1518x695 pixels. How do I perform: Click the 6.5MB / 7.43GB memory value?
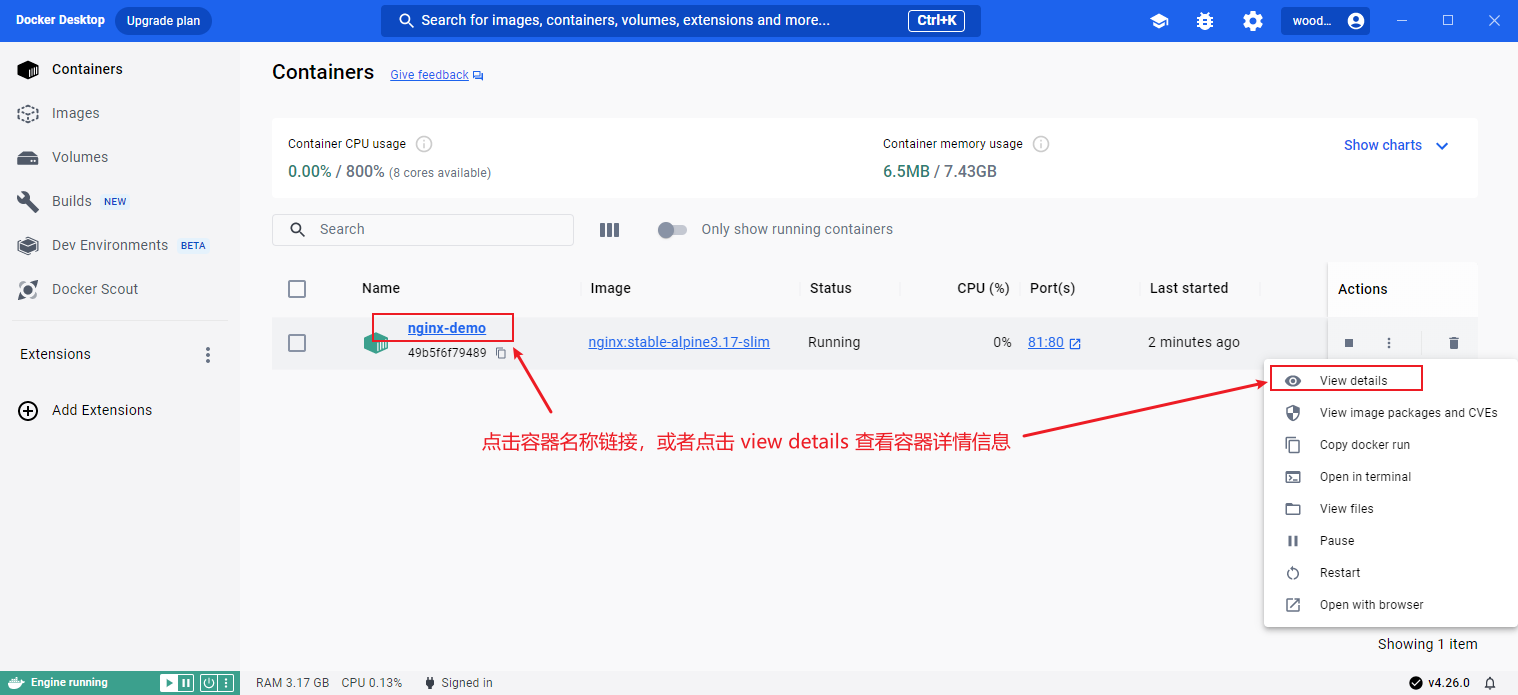940,171
